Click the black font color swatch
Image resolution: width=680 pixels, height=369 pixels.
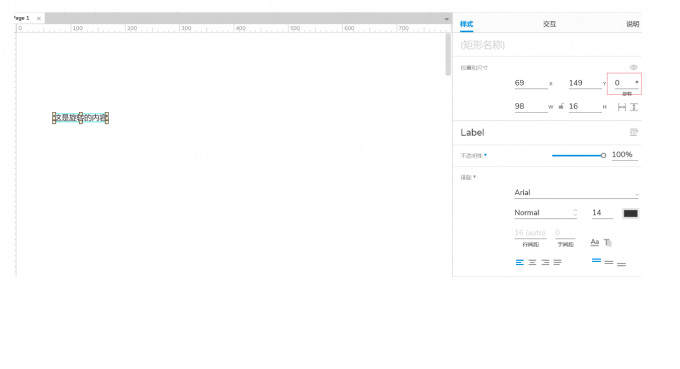(631, 213)
